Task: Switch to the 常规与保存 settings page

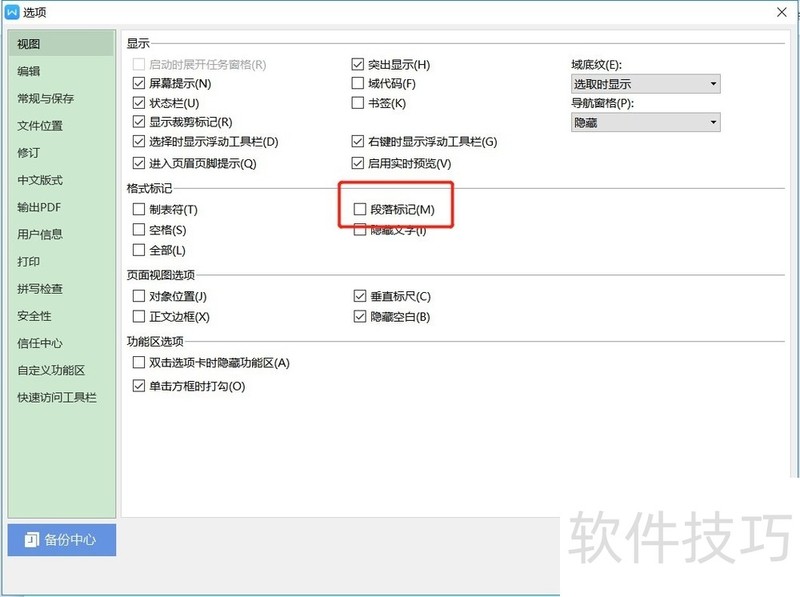Action: [45, 98]
